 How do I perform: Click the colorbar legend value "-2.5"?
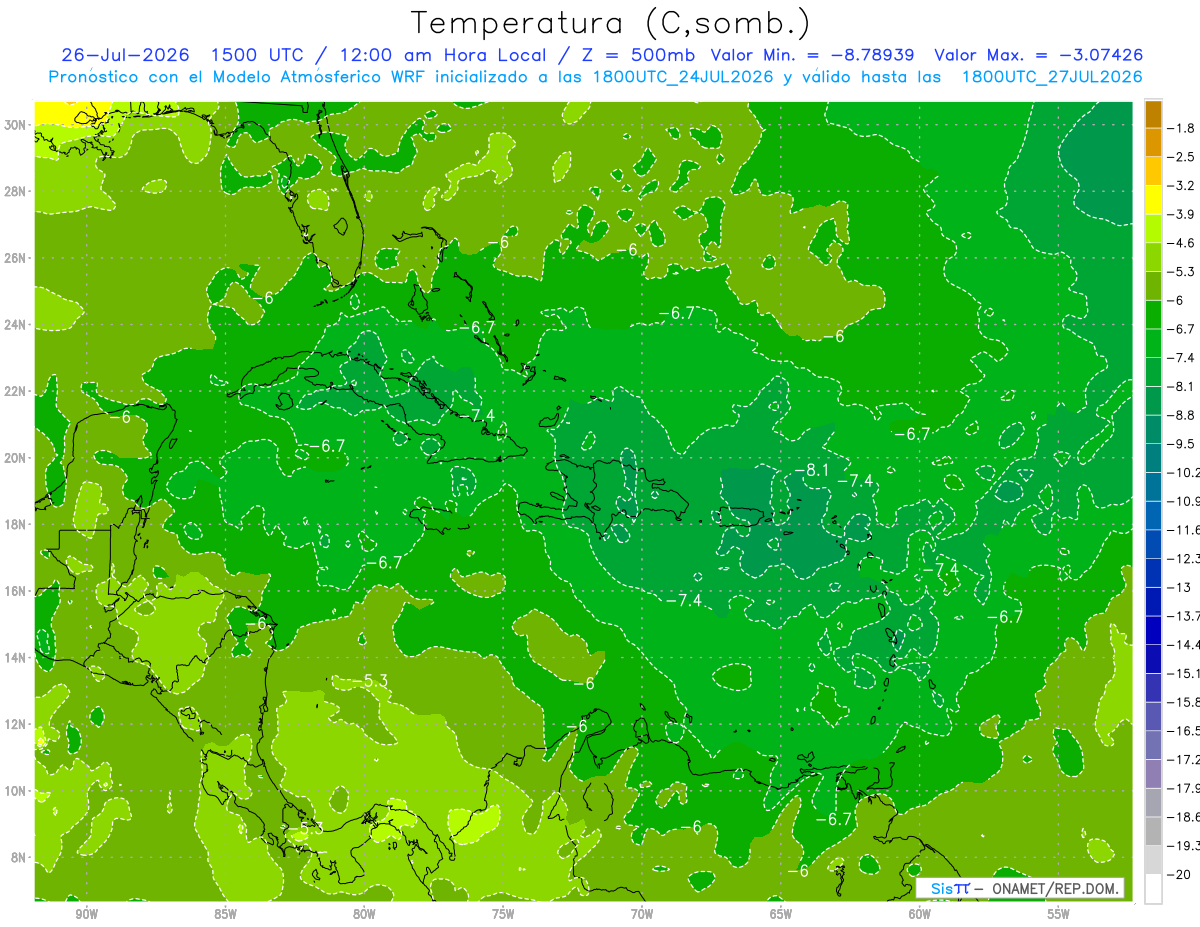[x=1182, y=157]
